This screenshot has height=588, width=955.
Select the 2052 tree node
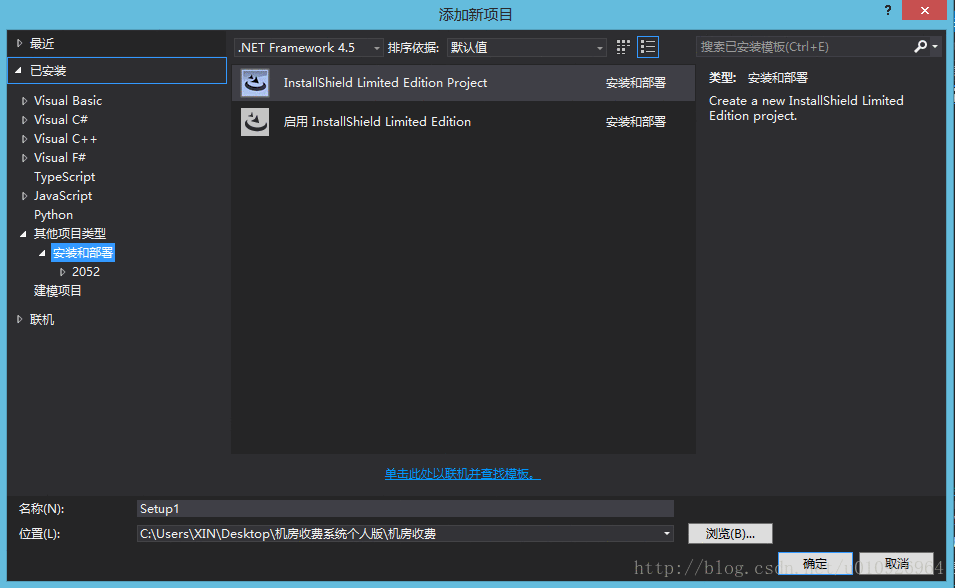(x=86, y=272)
